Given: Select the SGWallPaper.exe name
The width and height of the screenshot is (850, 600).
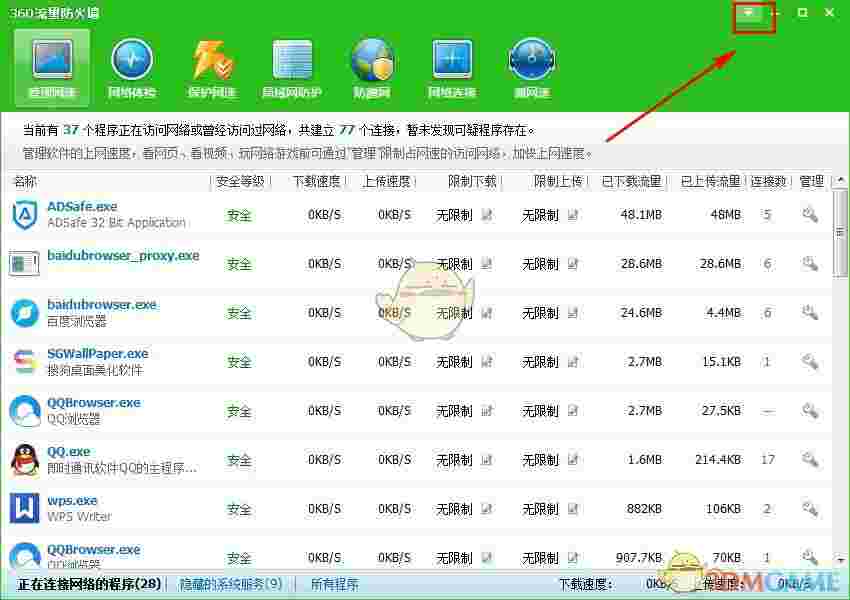Looking at the screenshot, I should [x=98, y=354].
